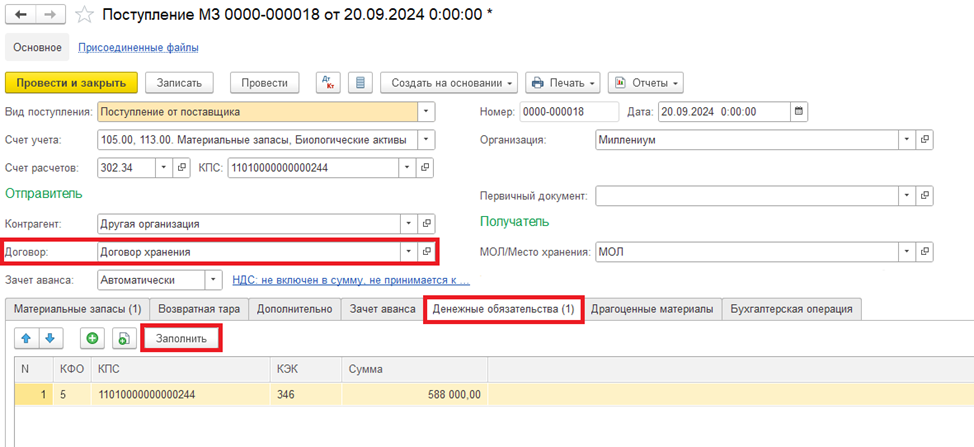
Task: Click Провести и закрыть button
Action: coord(71,83)
